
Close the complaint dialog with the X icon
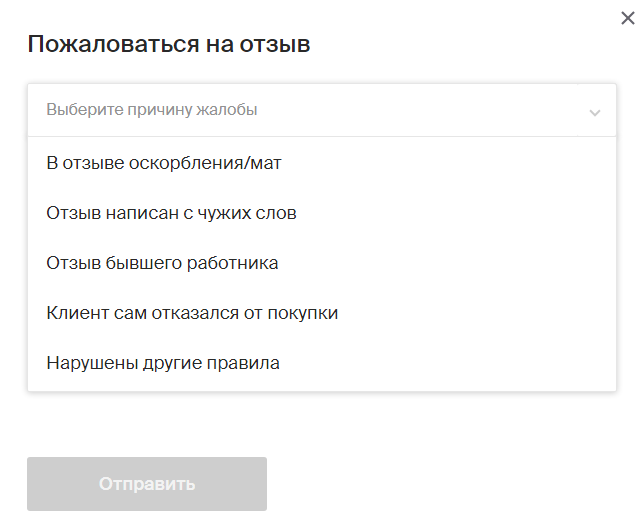[x=627, y=18]
